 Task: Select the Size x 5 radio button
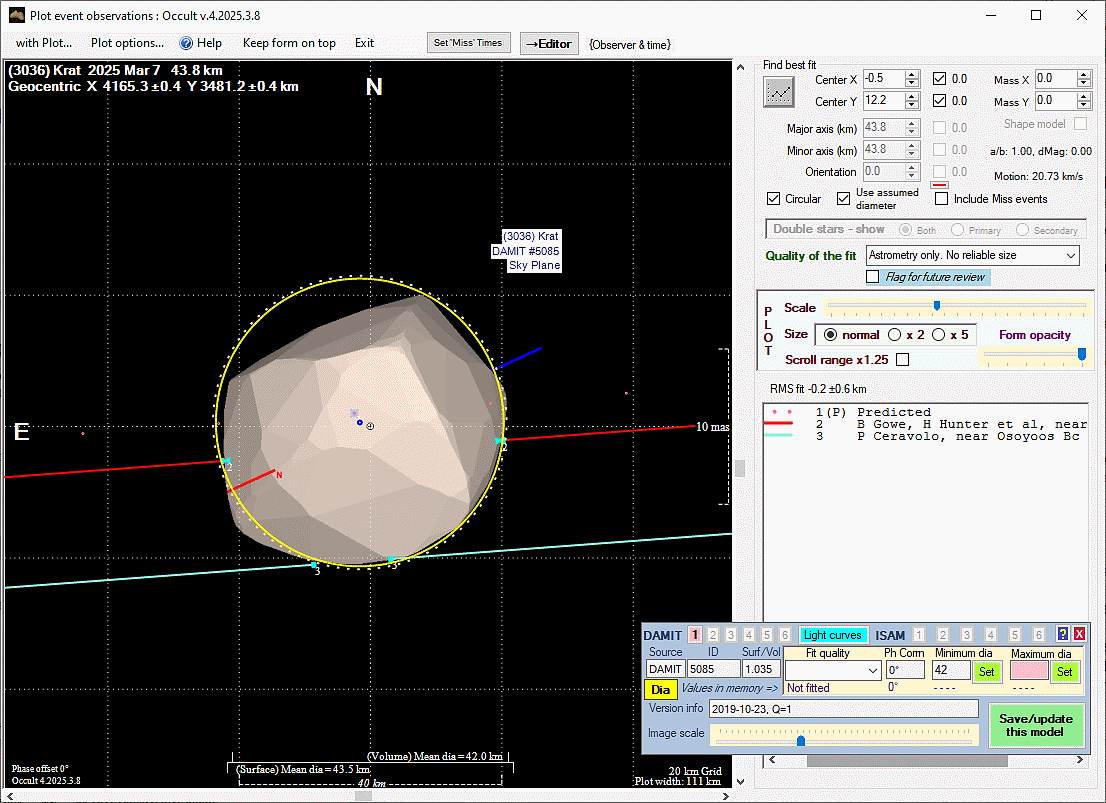point(939,334)
